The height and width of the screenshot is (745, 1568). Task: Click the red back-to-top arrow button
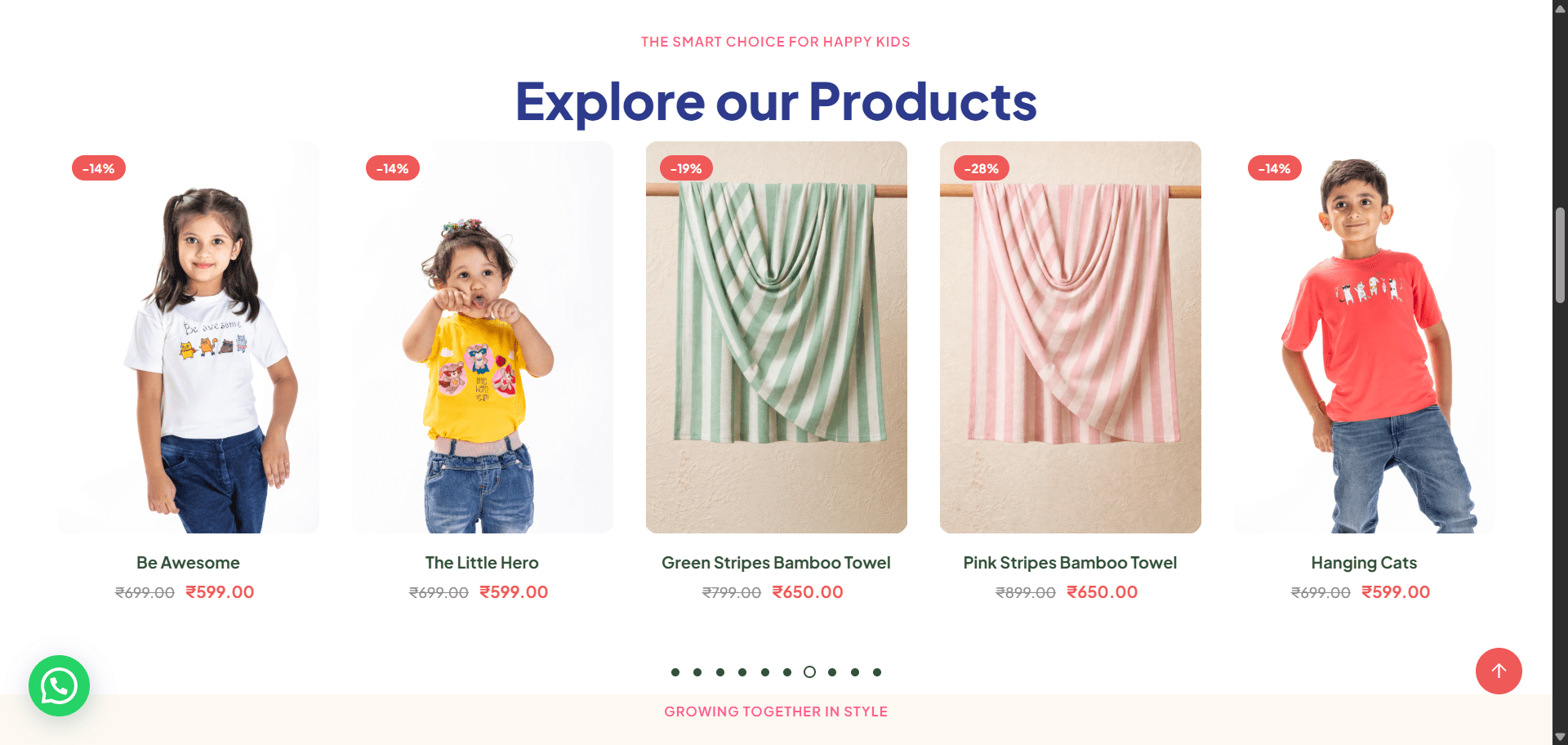[1499, 671]
